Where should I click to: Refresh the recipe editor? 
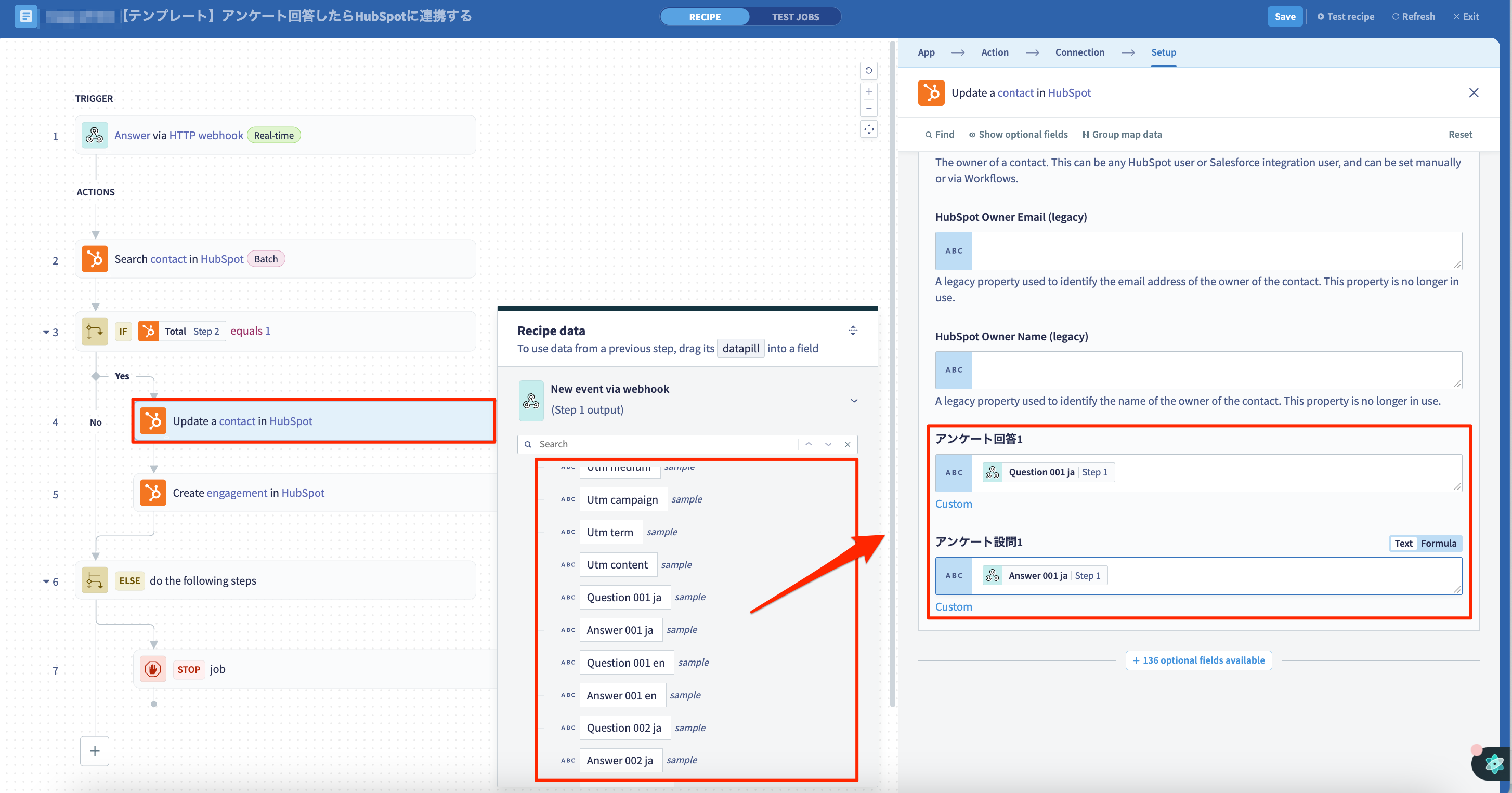(1413, 17)
